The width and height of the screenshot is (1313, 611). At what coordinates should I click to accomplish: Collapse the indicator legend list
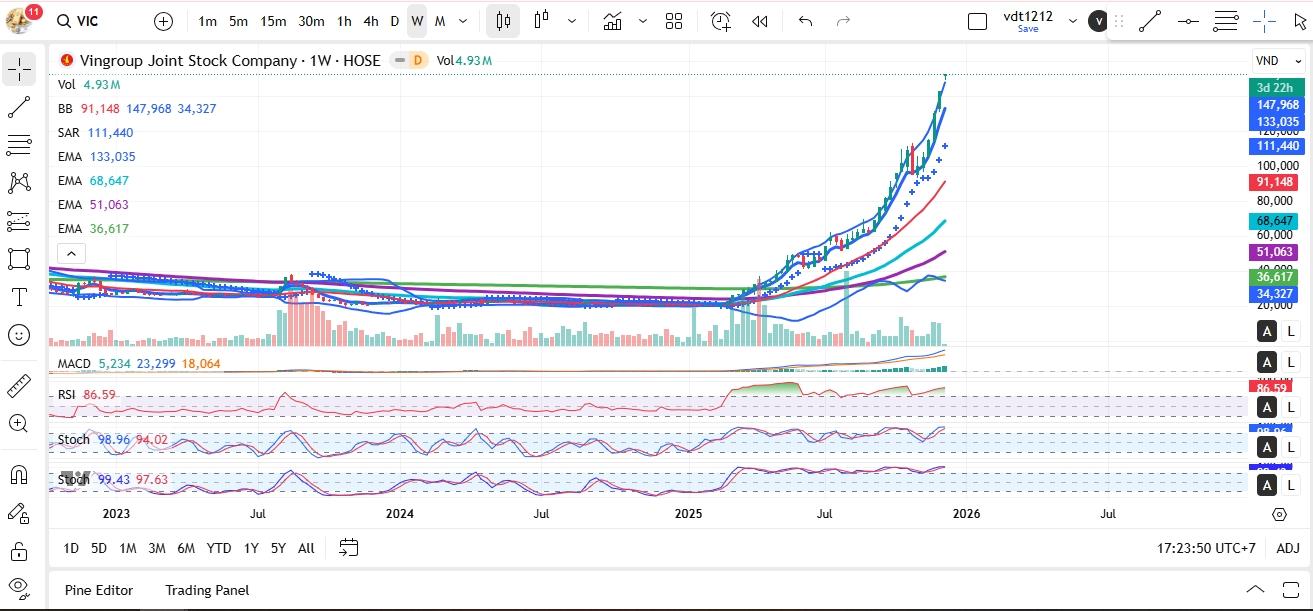point(70,254)
